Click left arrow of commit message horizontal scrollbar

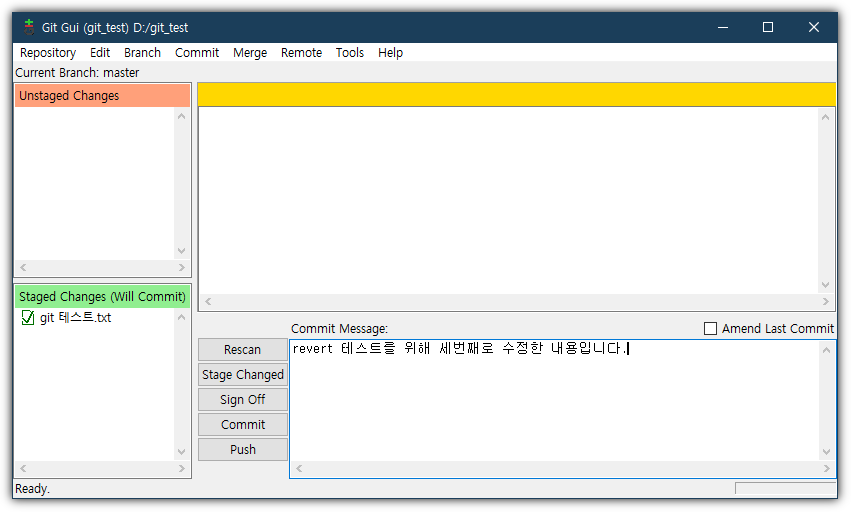tap(299, 468)
